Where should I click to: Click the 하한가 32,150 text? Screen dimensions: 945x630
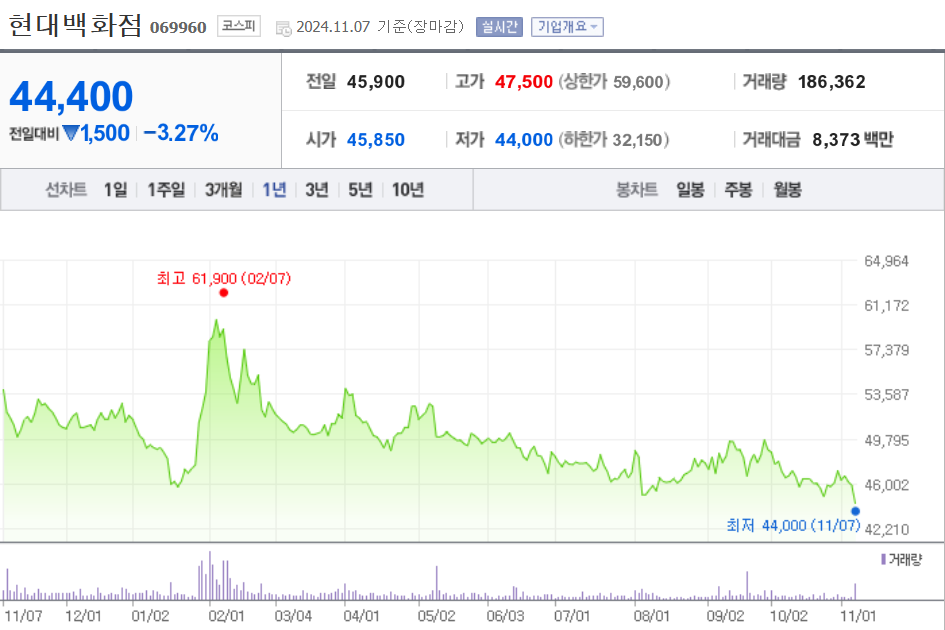[614, 139]
